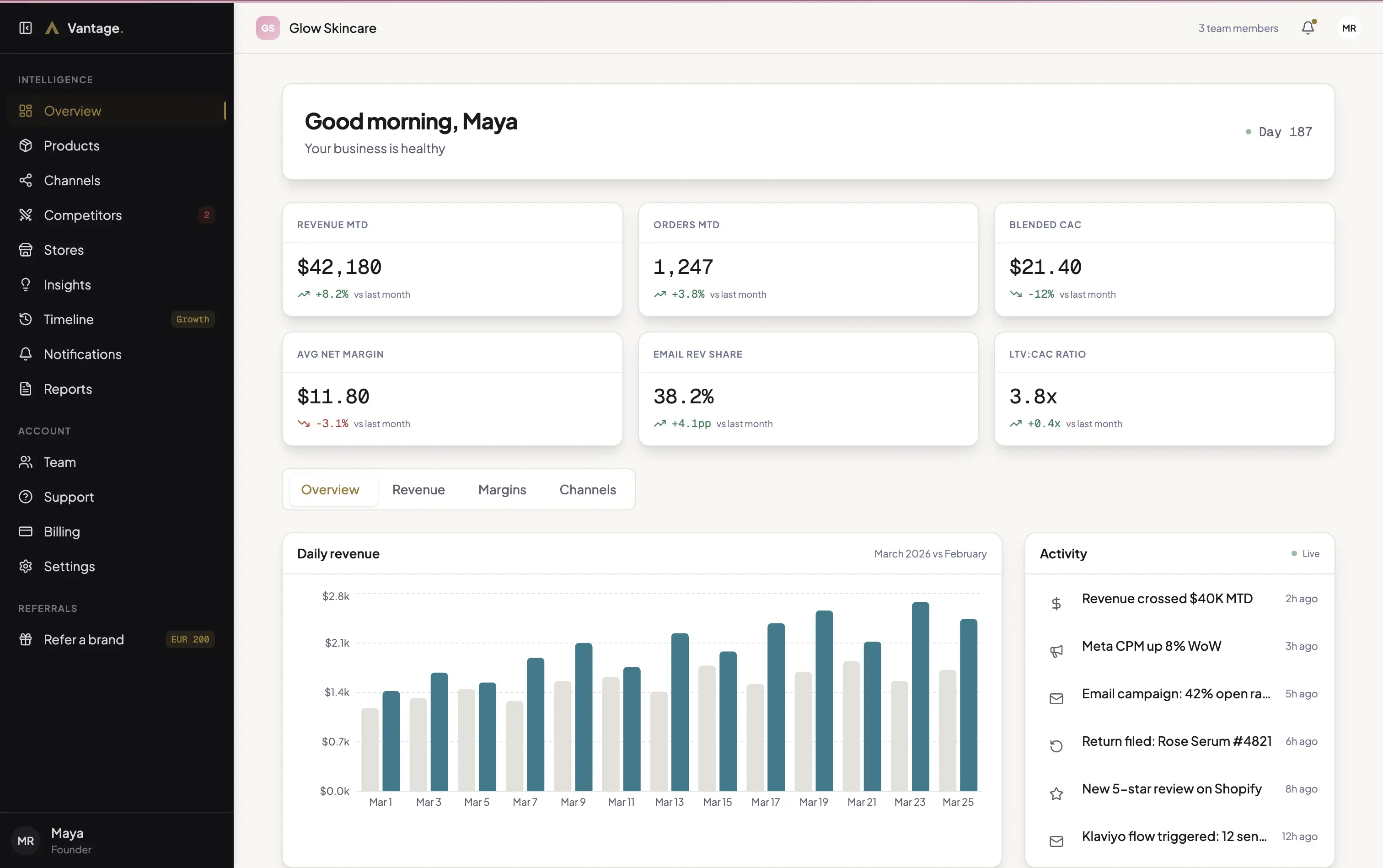Click the Glow Skincare GS workspace avatar

pyautogui.click(x=266, y=27)
